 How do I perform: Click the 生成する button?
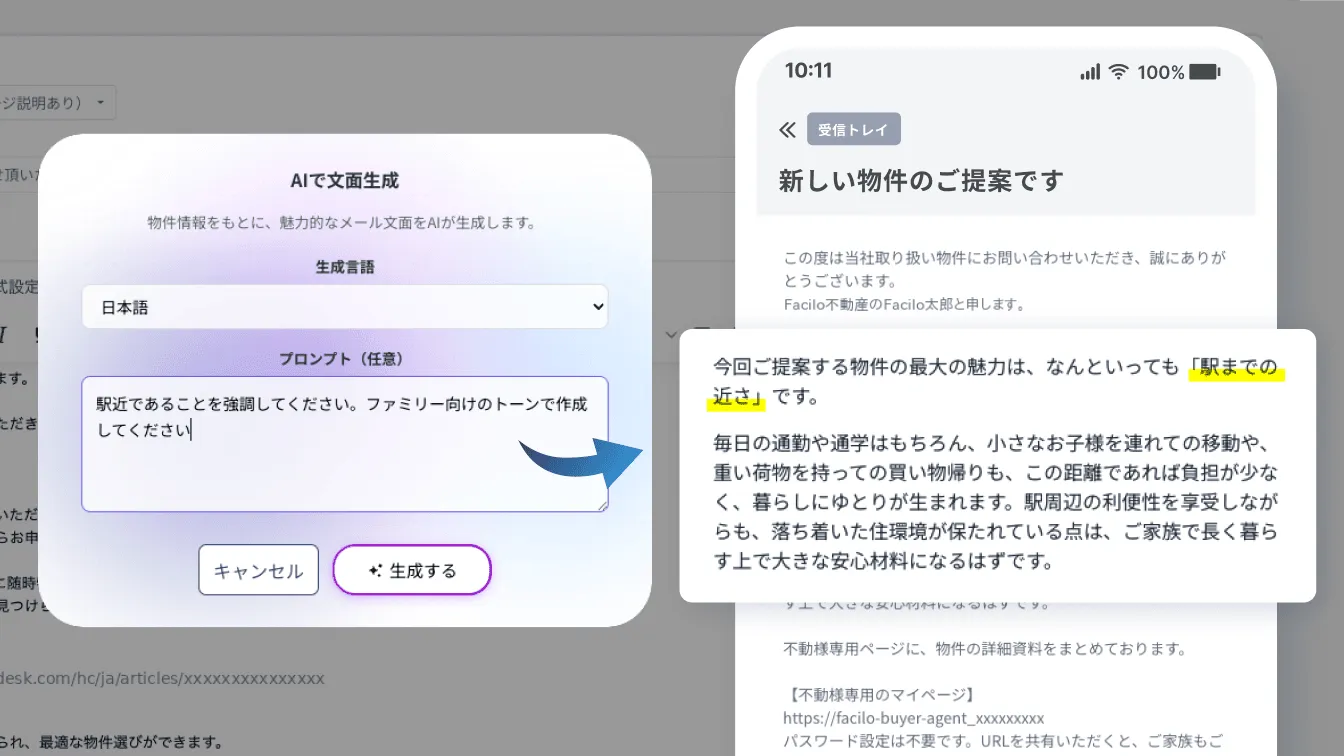click(412, 570)
